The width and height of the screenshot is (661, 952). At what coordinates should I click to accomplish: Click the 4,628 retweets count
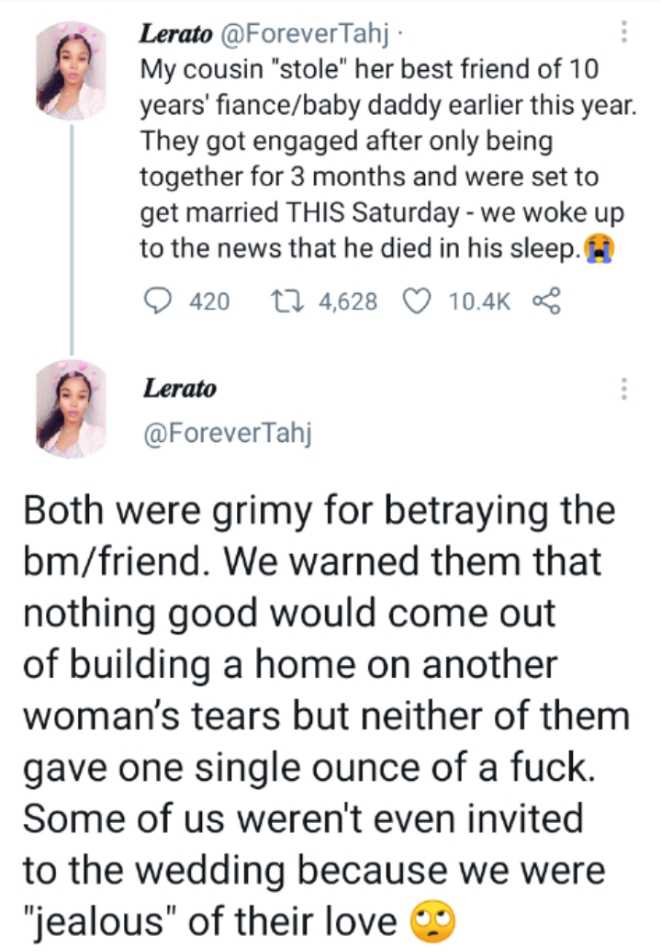coord(346,301)
